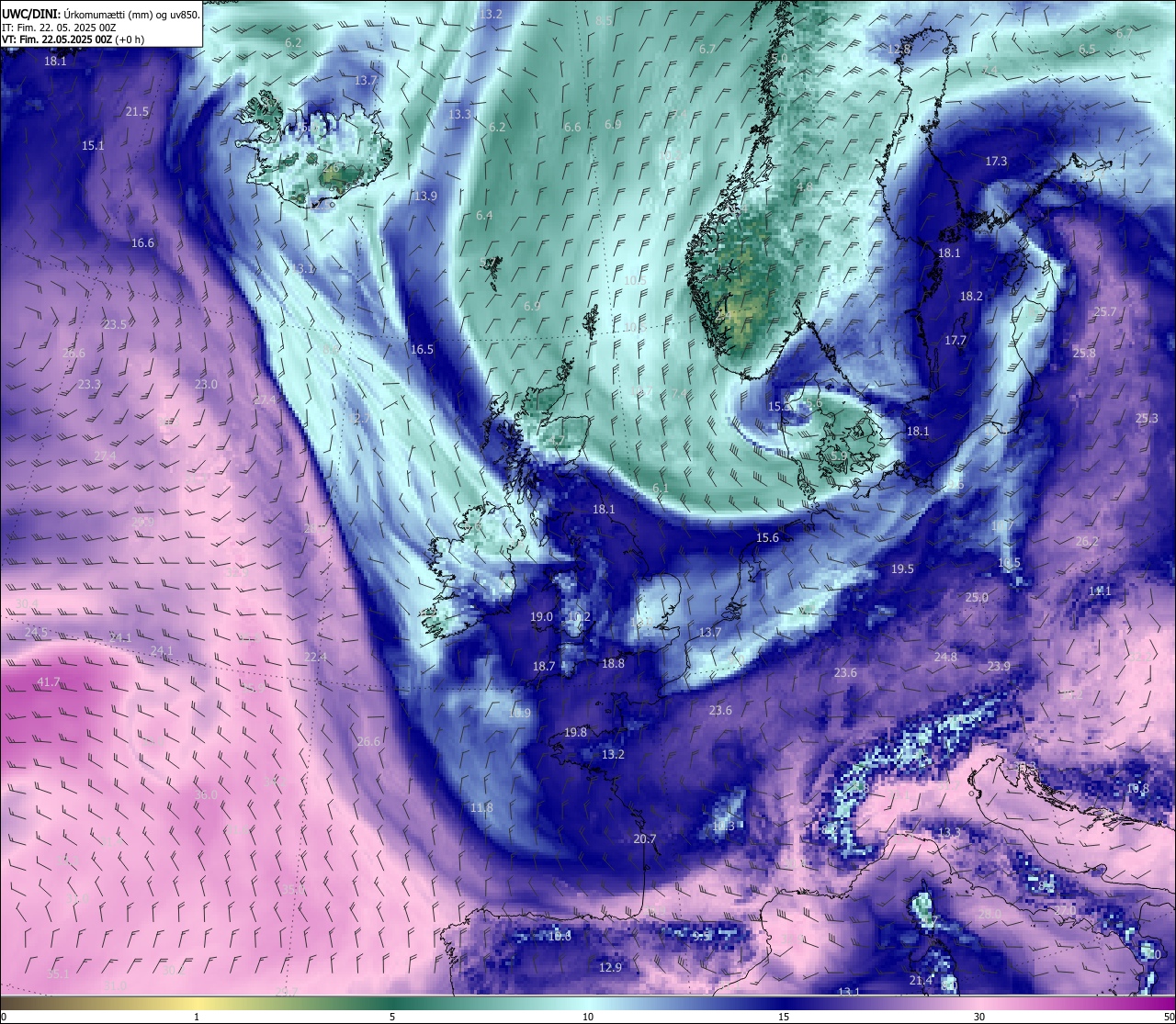Click the 23.5 value label

pos(115,324)
